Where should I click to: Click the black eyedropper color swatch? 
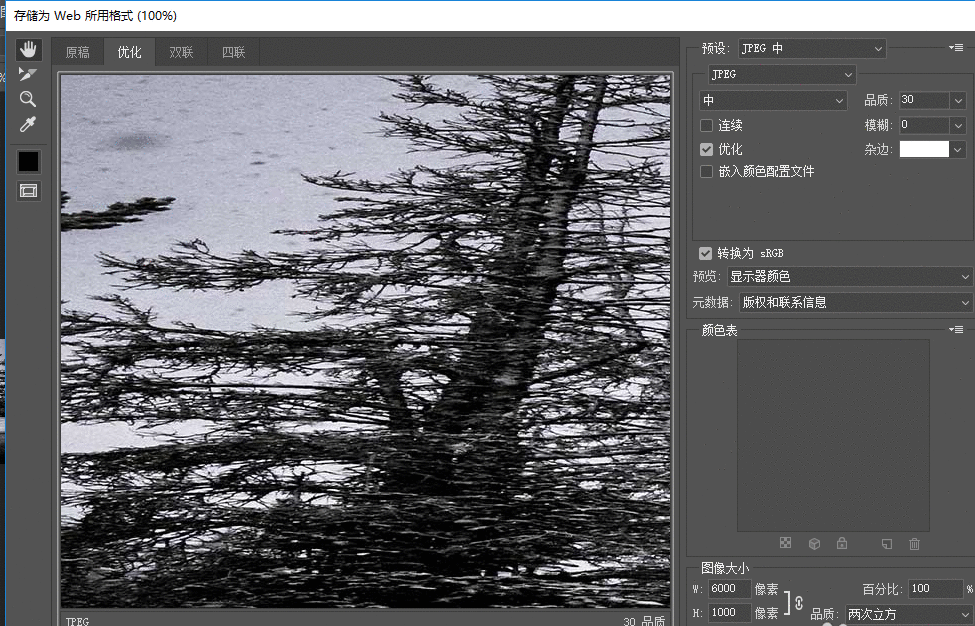[x=28, y=161]
